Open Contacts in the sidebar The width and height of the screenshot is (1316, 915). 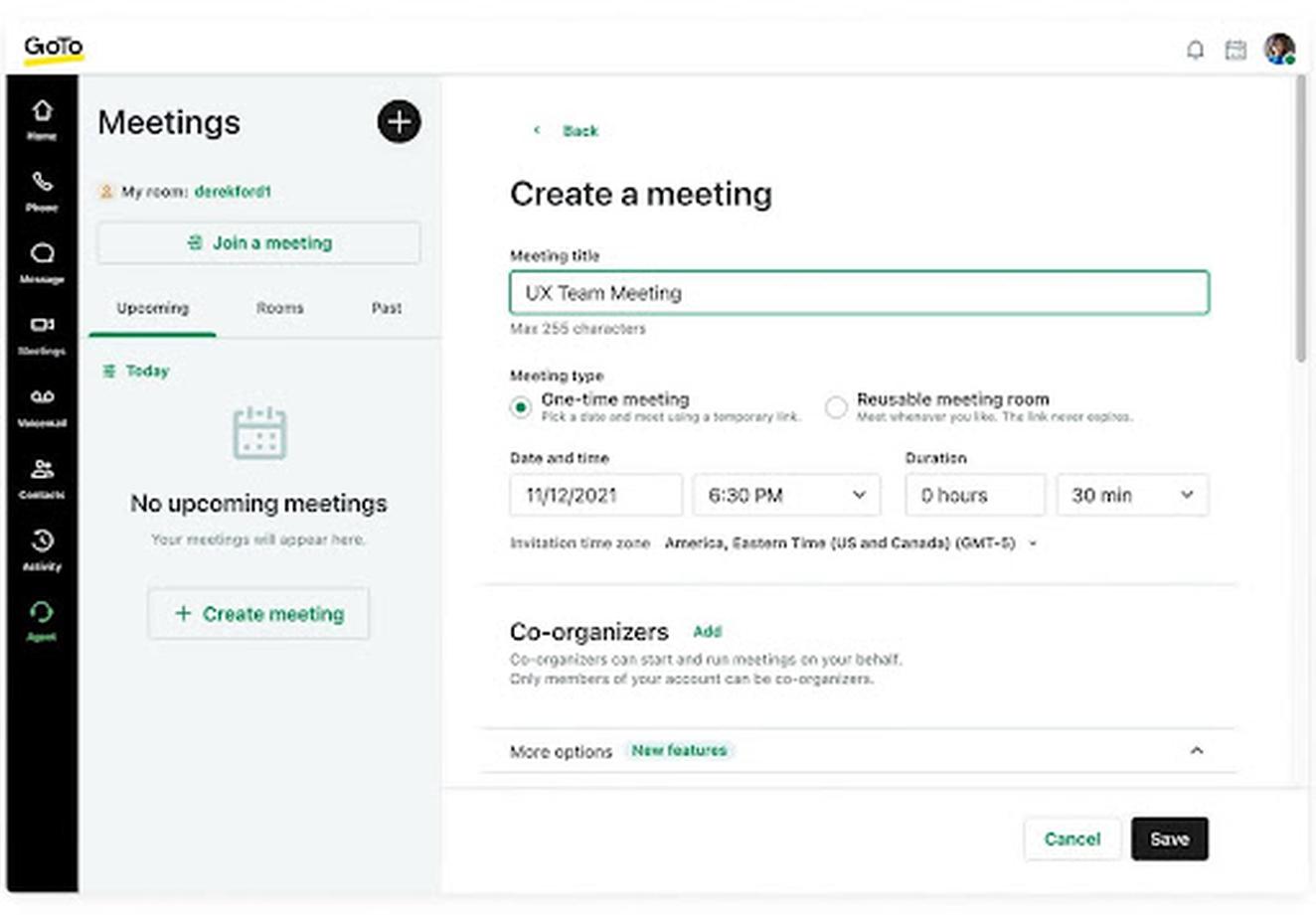tap(42, 479)
